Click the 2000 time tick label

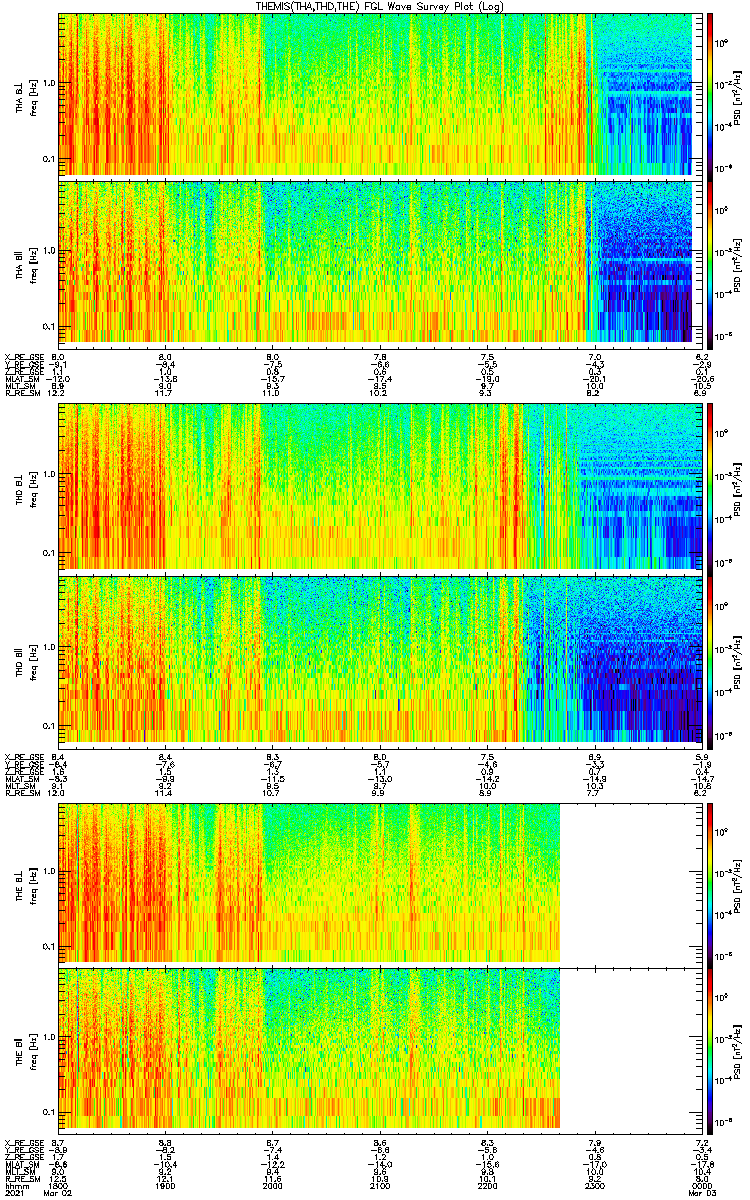point(272,1185)
